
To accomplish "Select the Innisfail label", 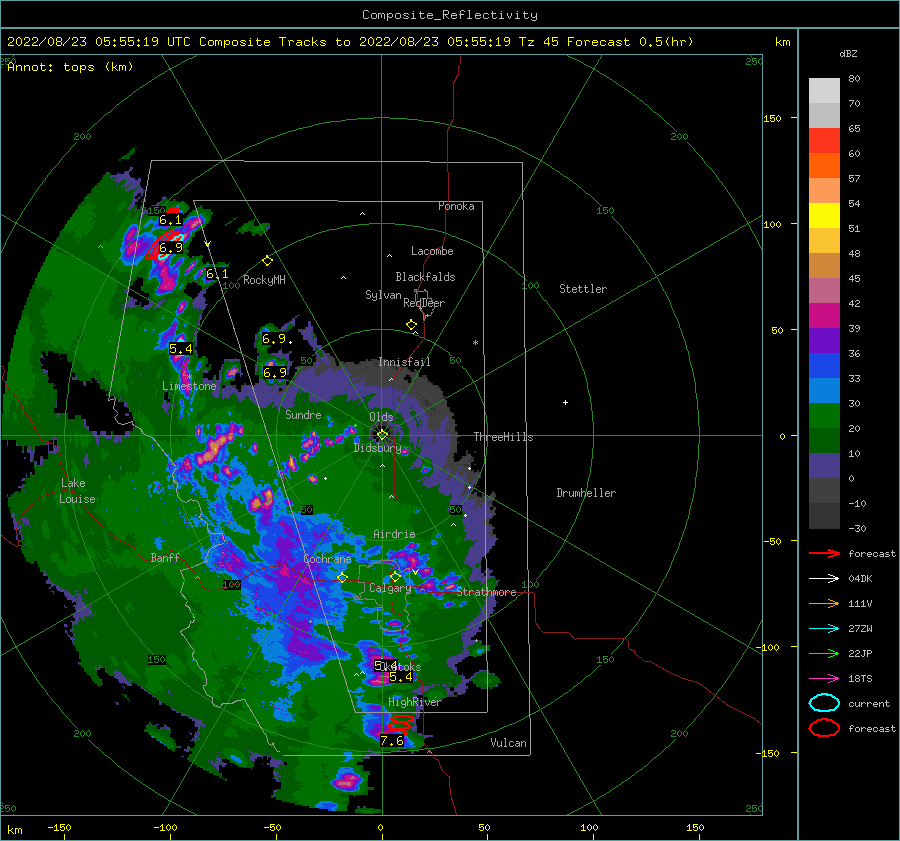I will [x=404, y=362].
